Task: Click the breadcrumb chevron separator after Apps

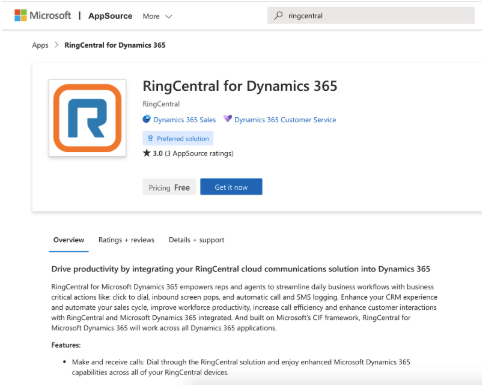Action: tap(56, 45)
